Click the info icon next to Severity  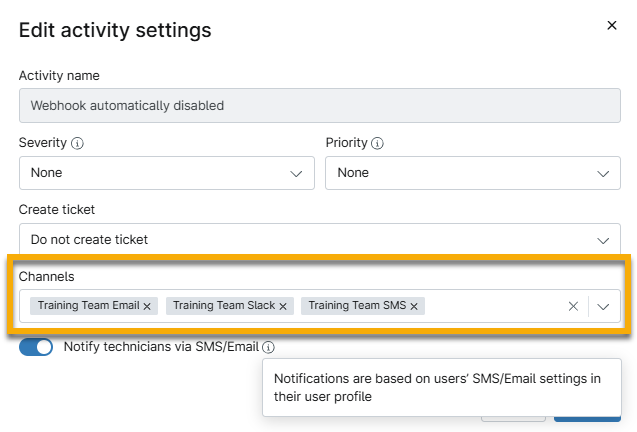pos(78,144)
